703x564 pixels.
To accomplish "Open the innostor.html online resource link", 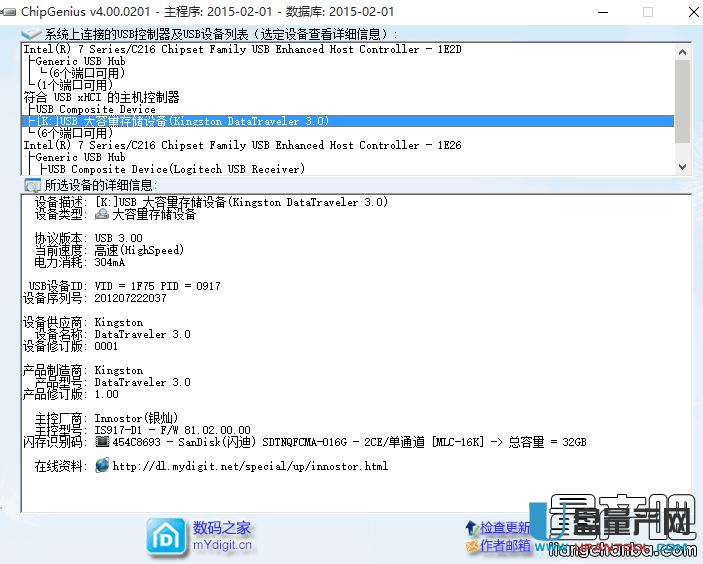I will pyautogui.click(x=250, y=466).
